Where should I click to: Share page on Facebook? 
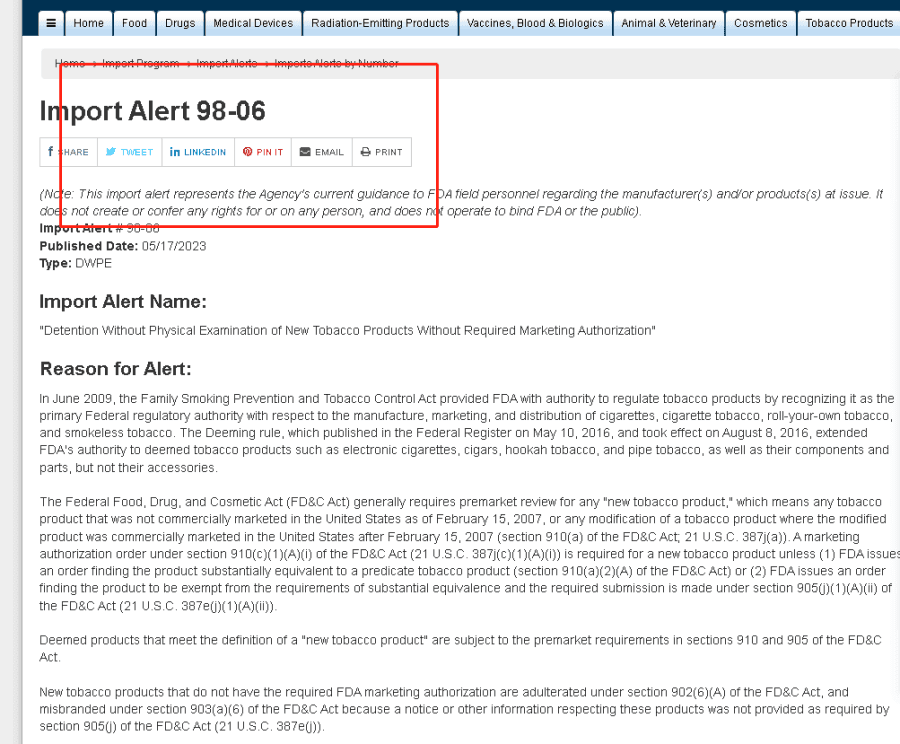[69, 152]
